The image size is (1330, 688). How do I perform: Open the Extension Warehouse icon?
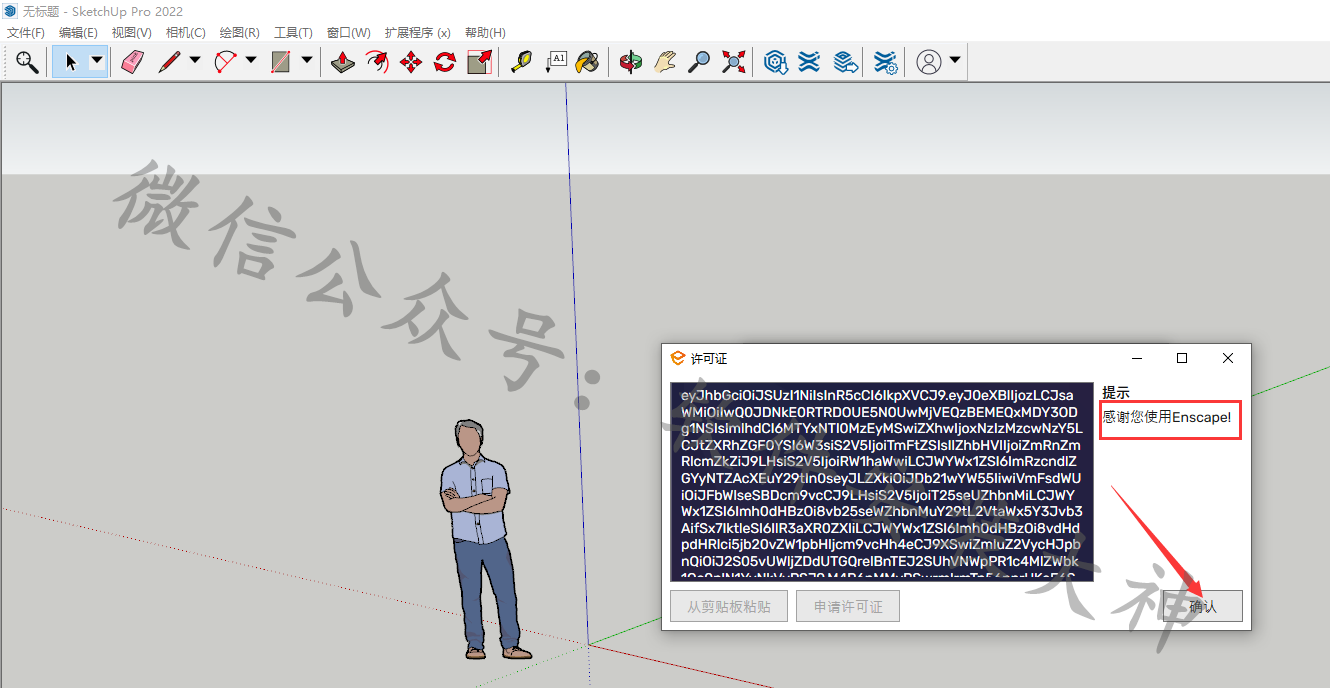[809, 62]
